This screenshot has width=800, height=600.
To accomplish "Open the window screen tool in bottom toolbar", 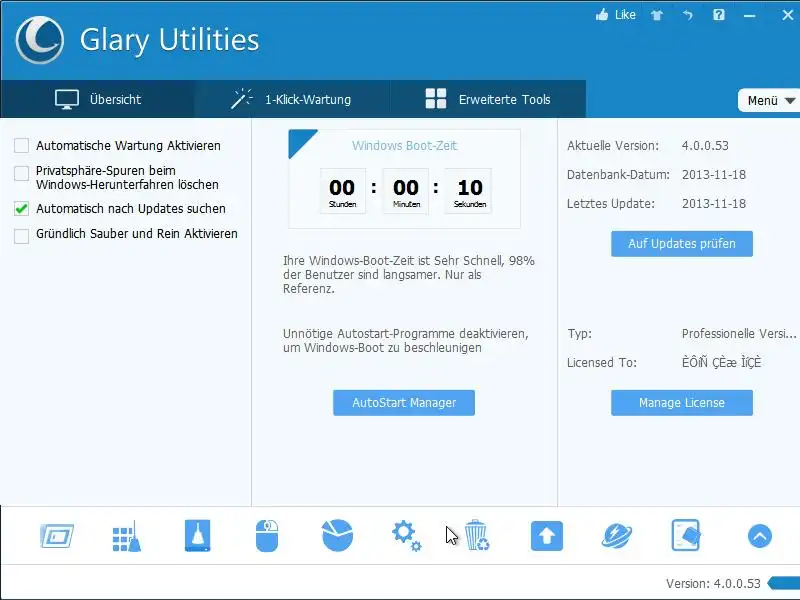I will click(57, 536).
